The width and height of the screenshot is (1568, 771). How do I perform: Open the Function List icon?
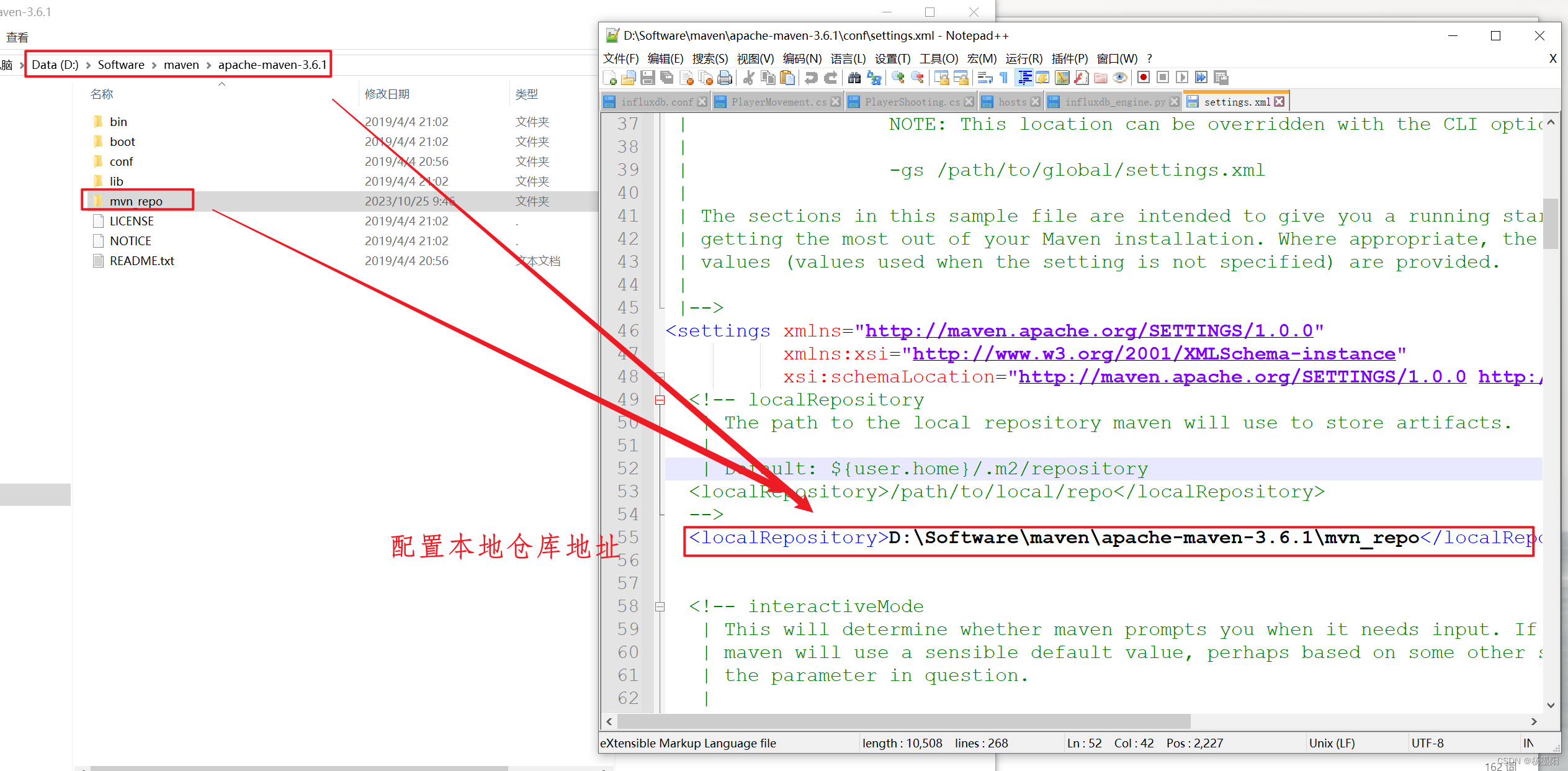click(x=1081, y=78)
